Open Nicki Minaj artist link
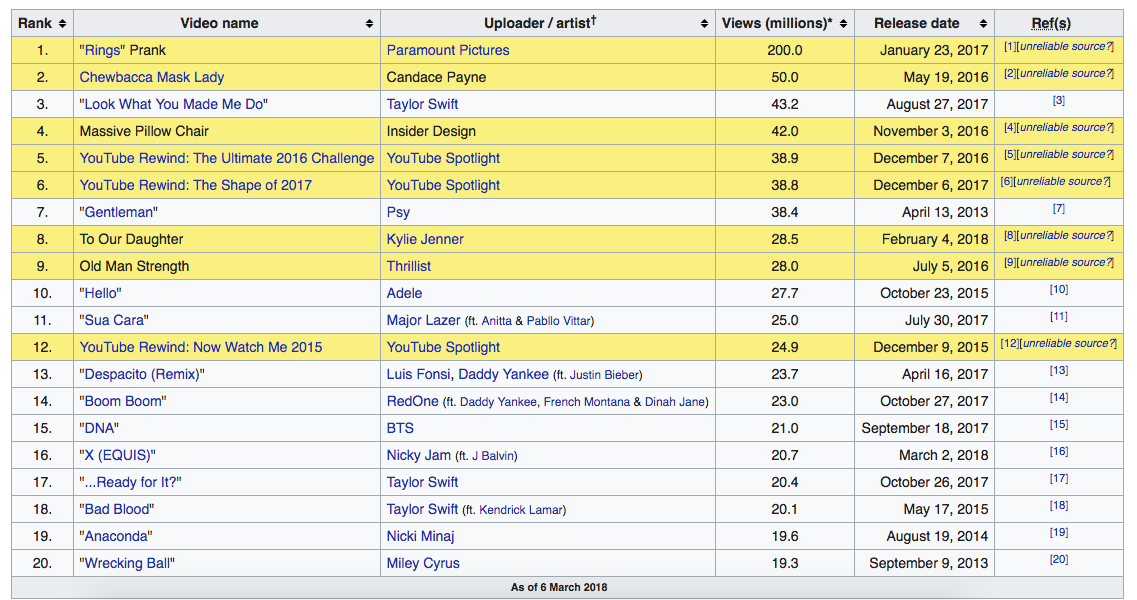Viewport: 1137px width, 600px height. 421,537
